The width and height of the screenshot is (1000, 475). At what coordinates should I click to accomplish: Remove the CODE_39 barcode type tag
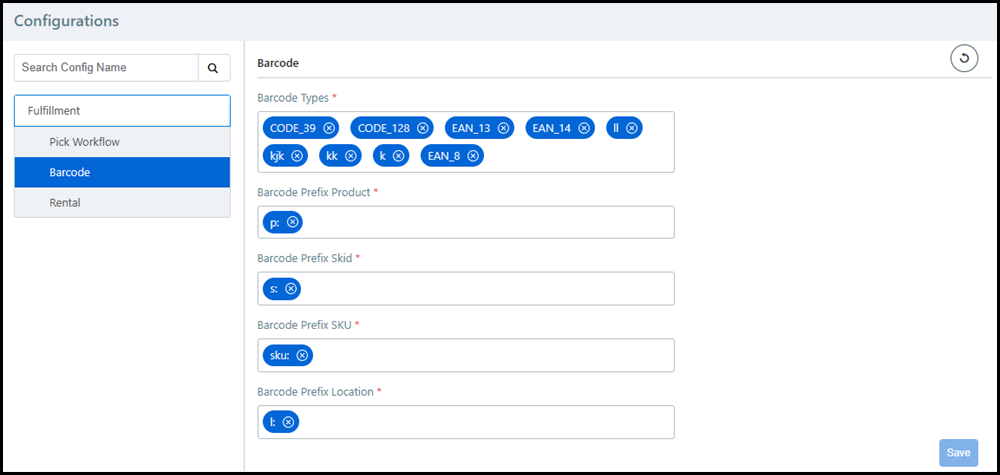click(x=329, y=128)
